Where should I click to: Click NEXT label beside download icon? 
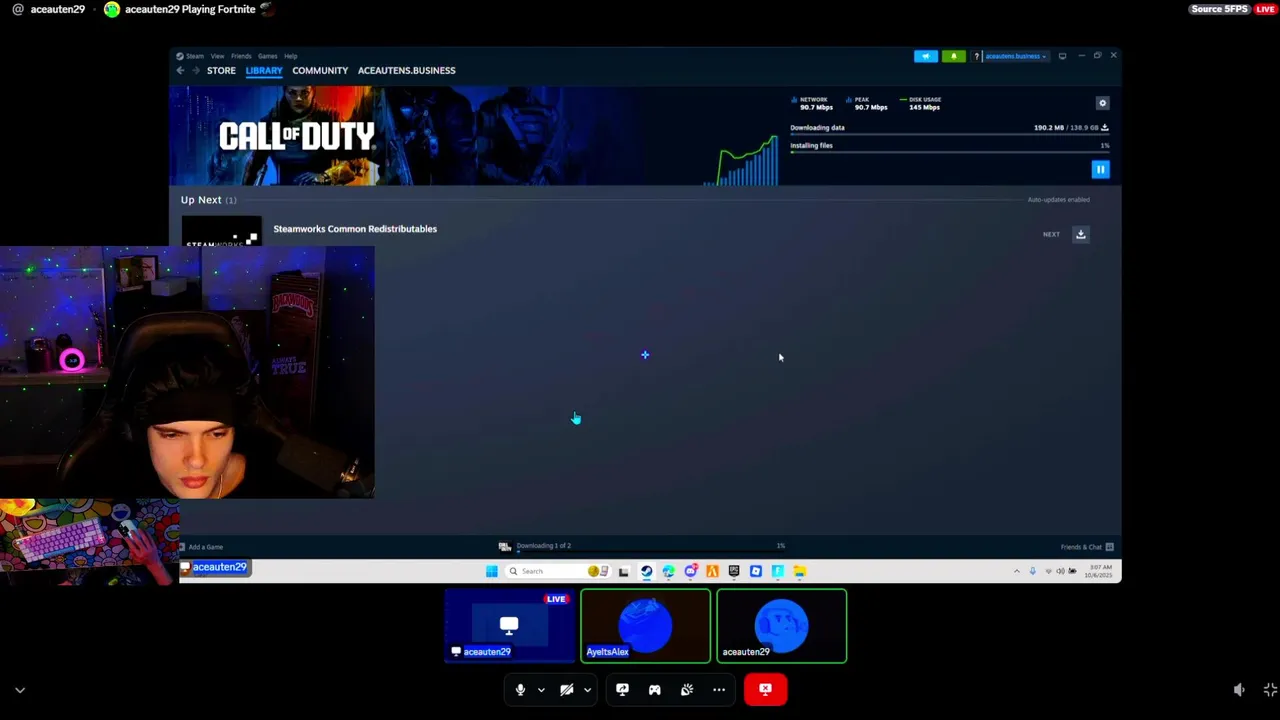(1051, 234)
